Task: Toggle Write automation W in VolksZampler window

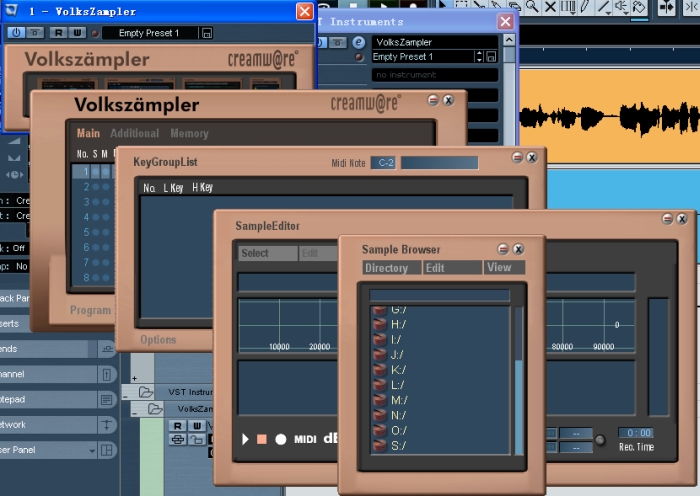Action: (77, 33)
